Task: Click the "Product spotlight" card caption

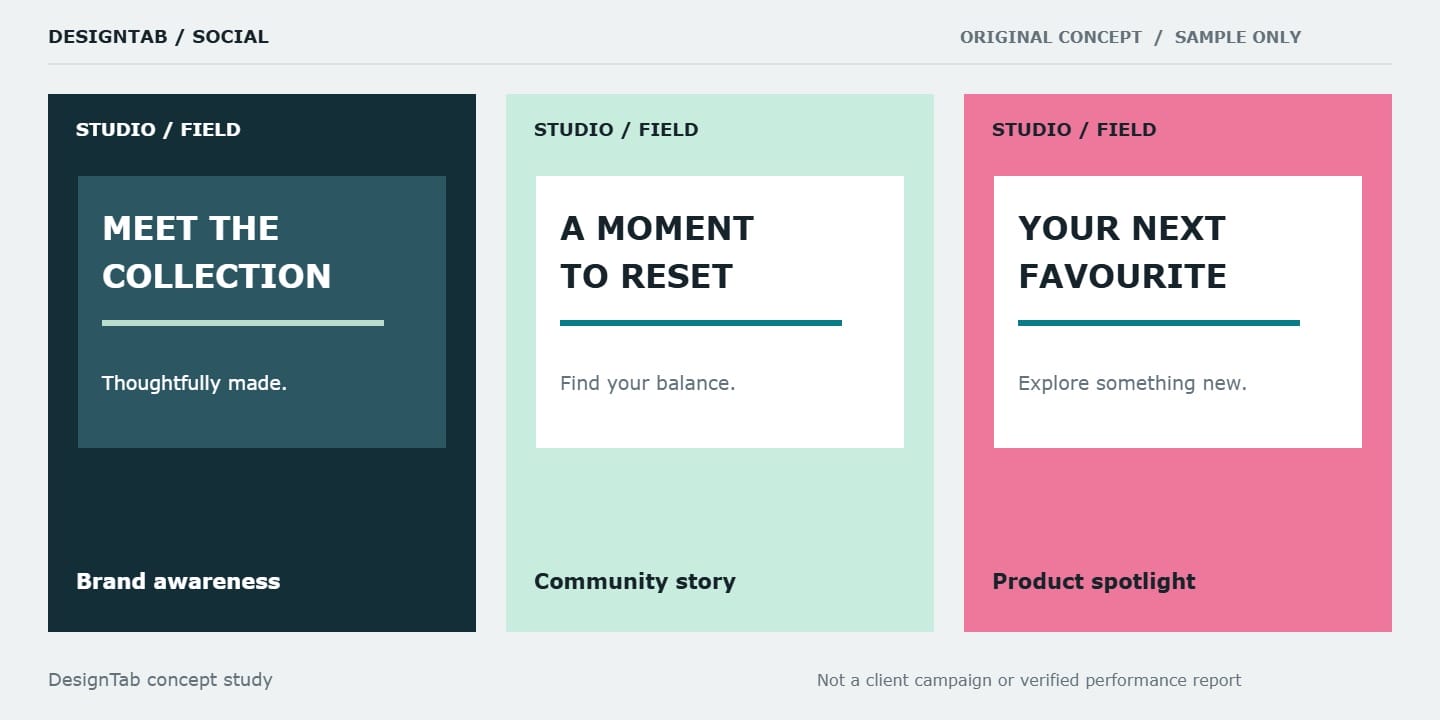Action: (x=1094, y=581)
